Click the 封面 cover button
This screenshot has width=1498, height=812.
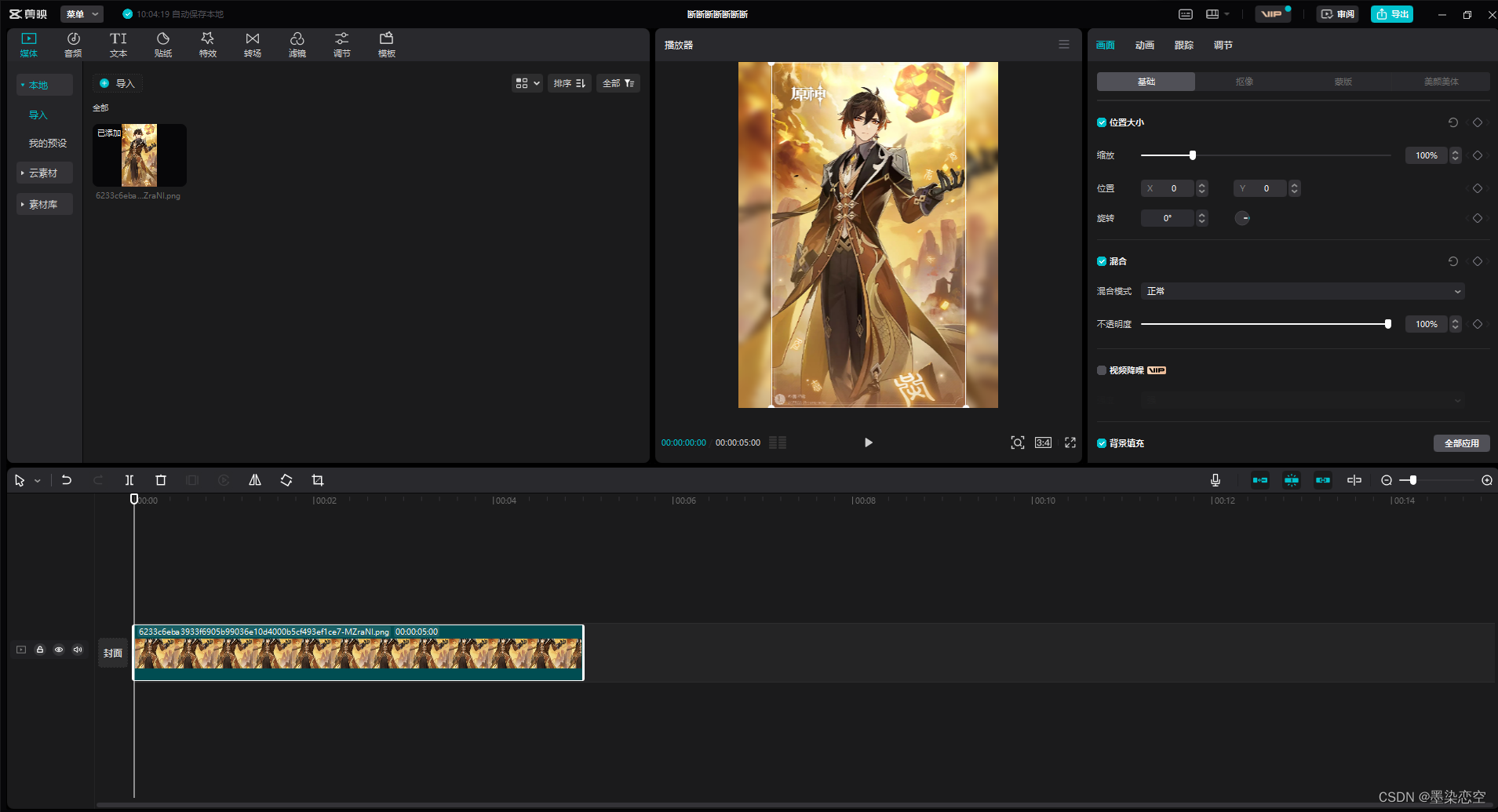[113, 653]
